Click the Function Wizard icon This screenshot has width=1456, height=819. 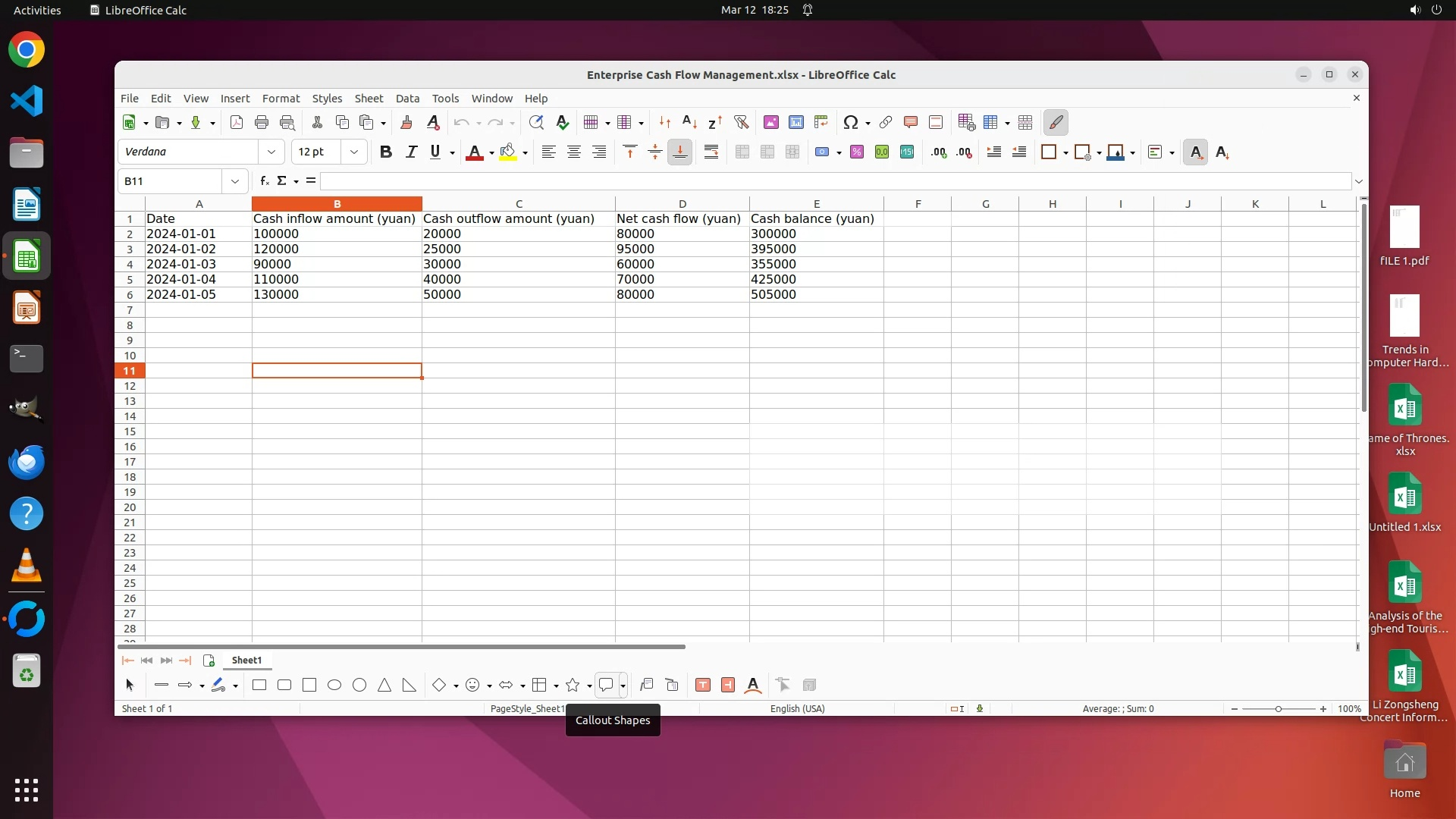tap(264, 181)
